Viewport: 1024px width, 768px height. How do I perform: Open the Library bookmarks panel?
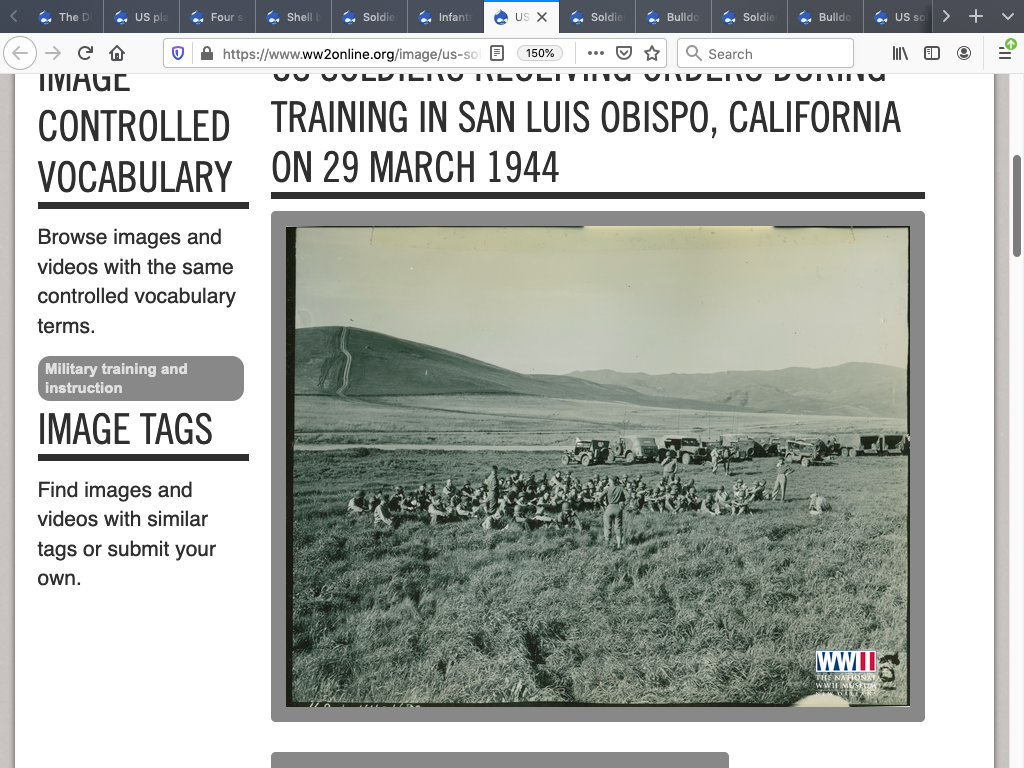coord(901,54)
